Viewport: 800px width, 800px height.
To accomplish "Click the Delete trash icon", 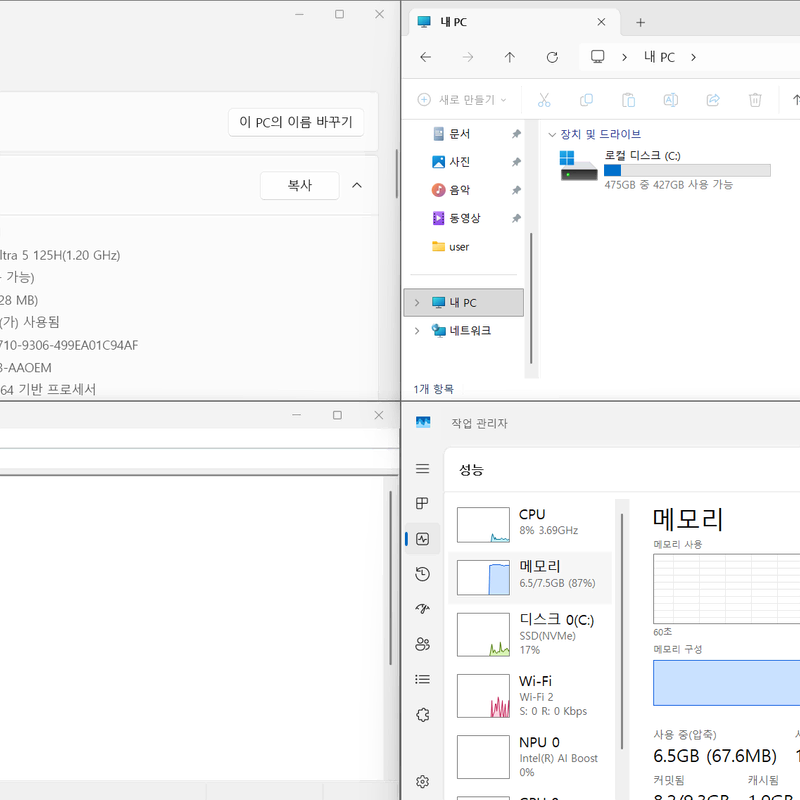I will coord(755,100).
